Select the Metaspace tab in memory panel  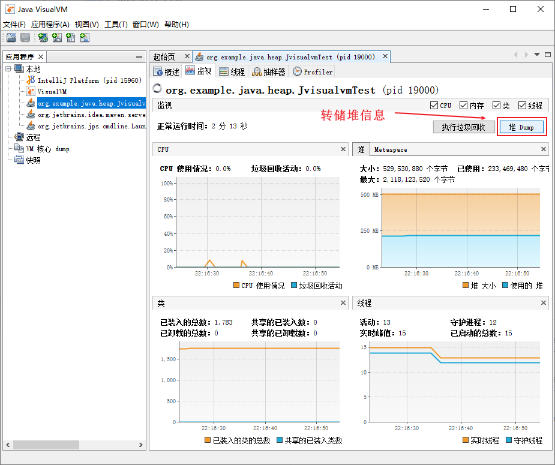390,150
